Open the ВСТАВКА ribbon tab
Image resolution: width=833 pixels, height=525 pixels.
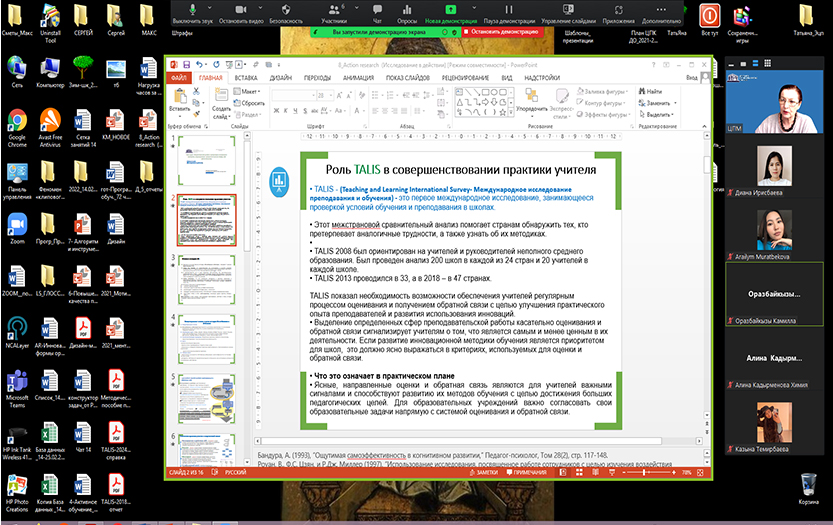click(246, 77)
